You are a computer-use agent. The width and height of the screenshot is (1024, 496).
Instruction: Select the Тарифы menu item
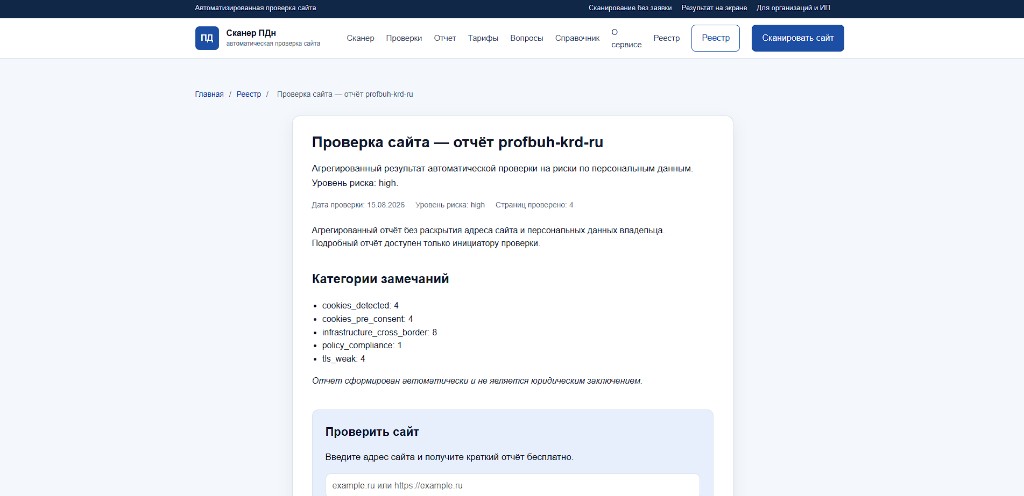[483, 39]
